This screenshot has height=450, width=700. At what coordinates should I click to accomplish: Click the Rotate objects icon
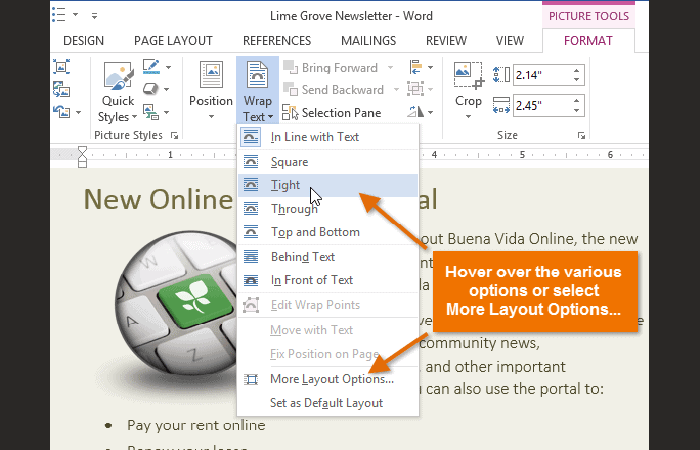[416, 112]
